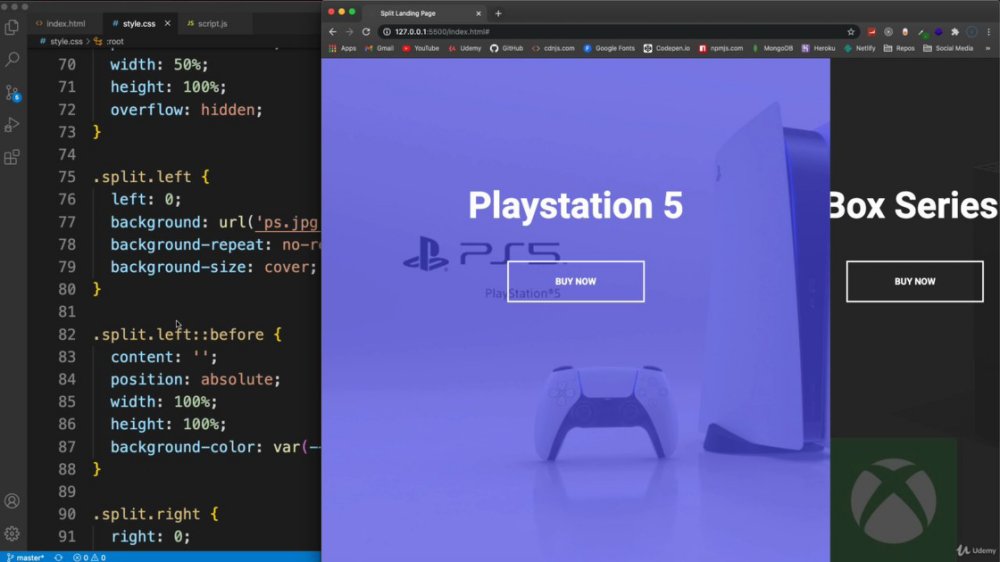Click line number 75 in gutter
The width and height of the screenshot is (1000, 562).
(66, 177)
